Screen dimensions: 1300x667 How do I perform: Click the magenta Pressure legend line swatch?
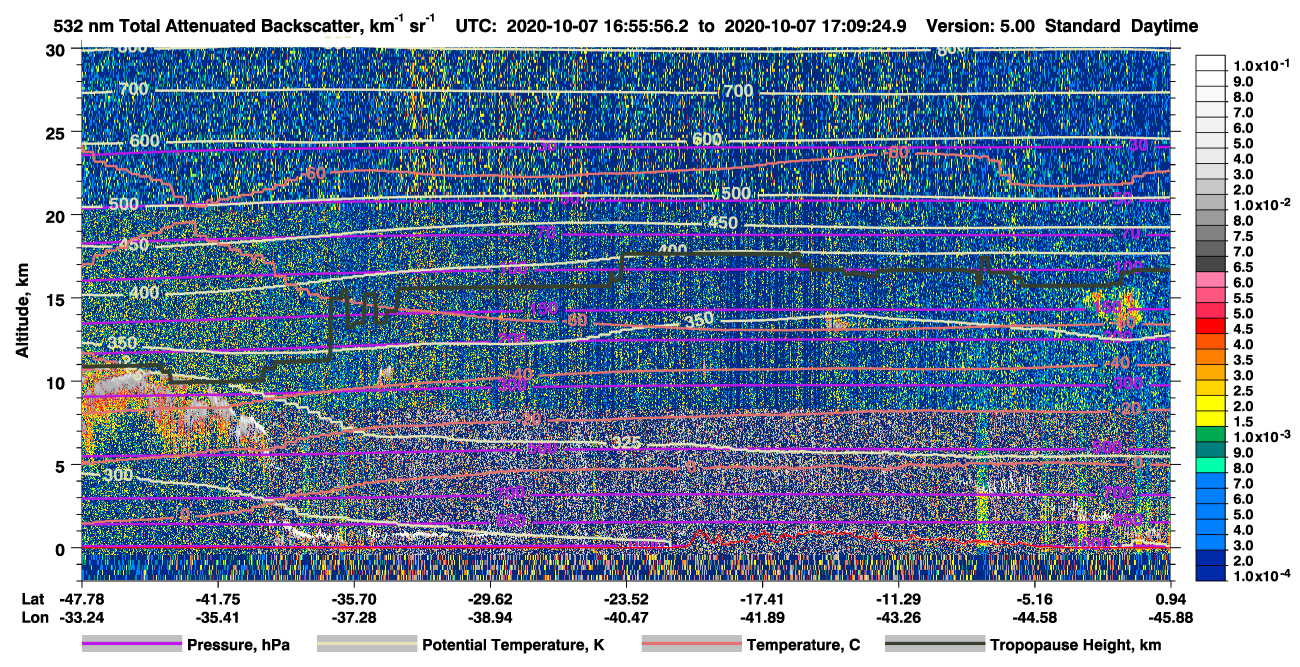[x=131, y=645]
